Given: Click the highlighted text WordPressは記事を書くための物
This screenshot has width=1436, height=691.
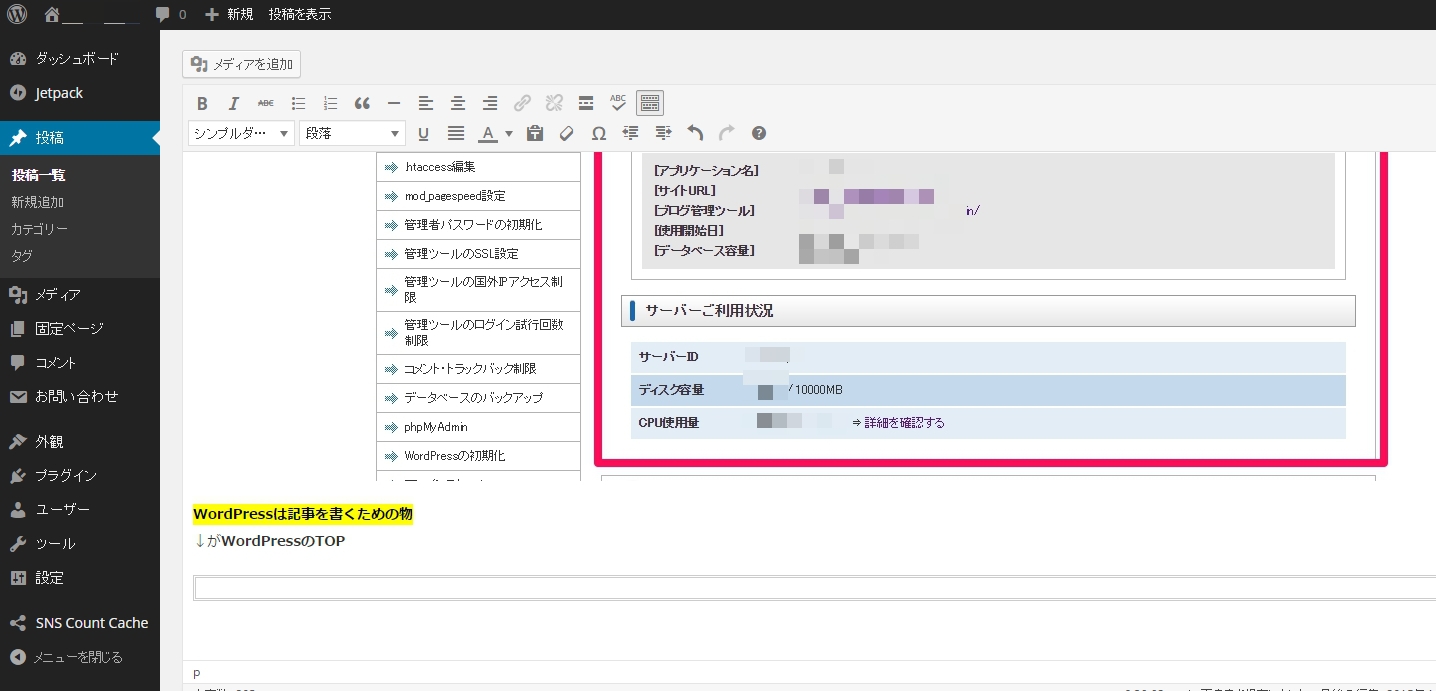Looking at the screenshot, I should 303,514.
